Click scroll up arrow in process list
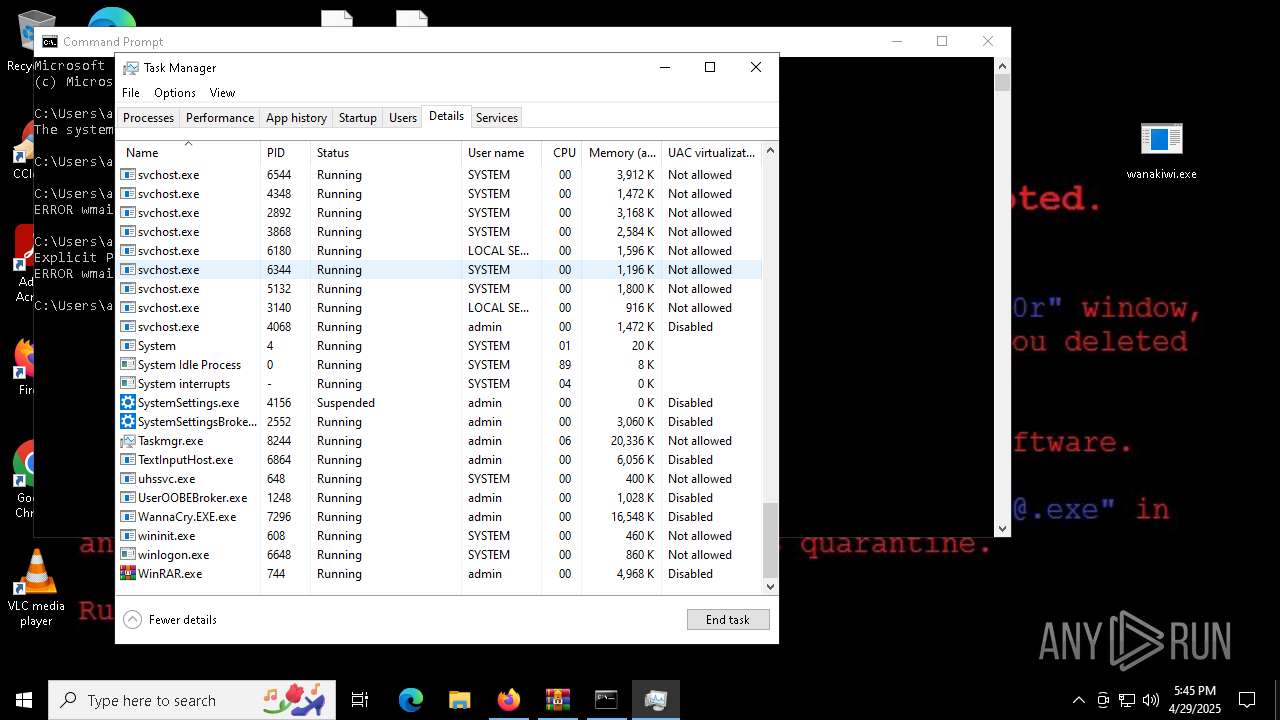The width and height of the screenshot is (1280, 720). (770, 151)
